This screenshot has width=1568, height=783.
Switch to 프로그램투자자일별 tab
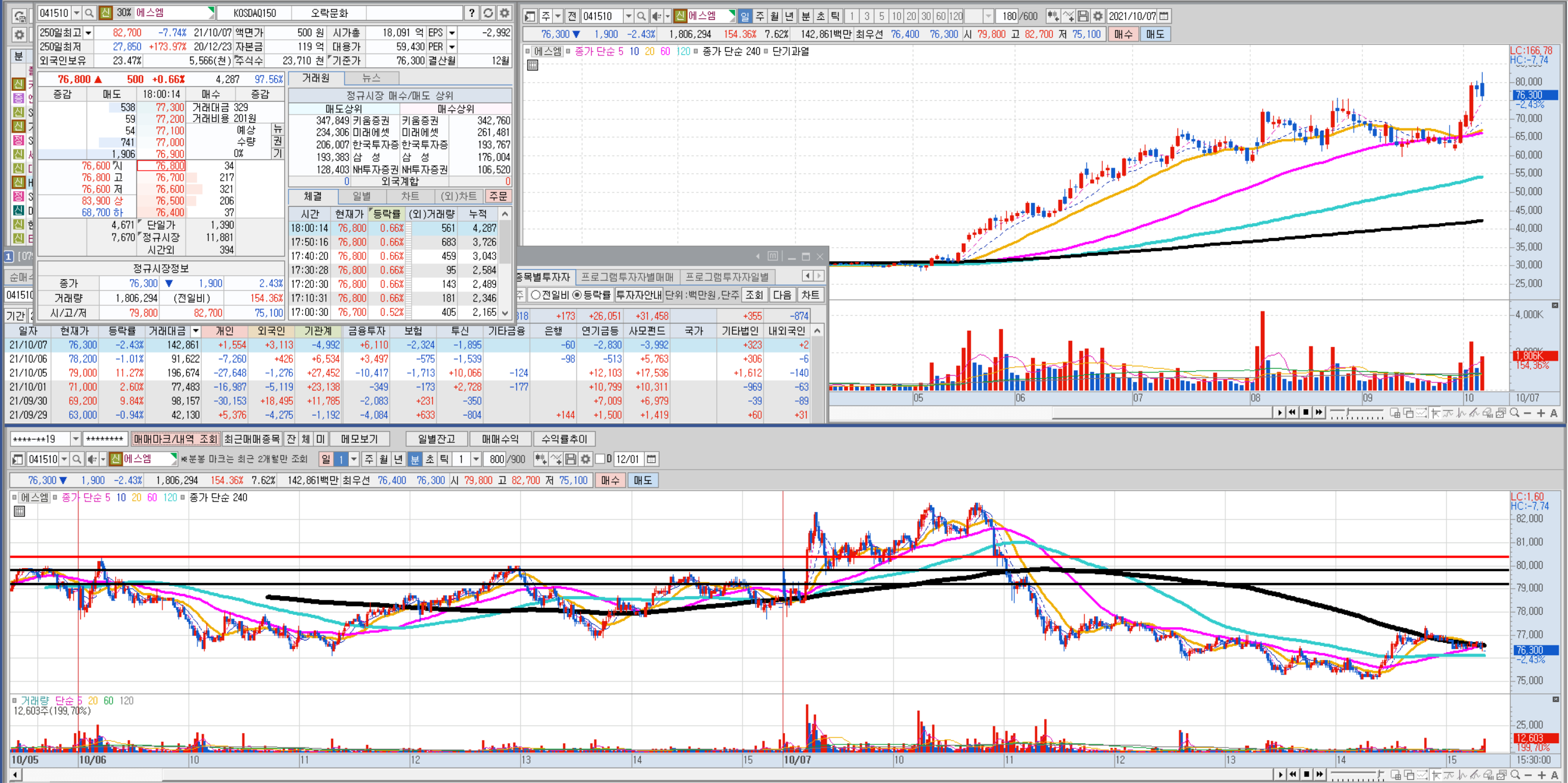coord(727,277)
